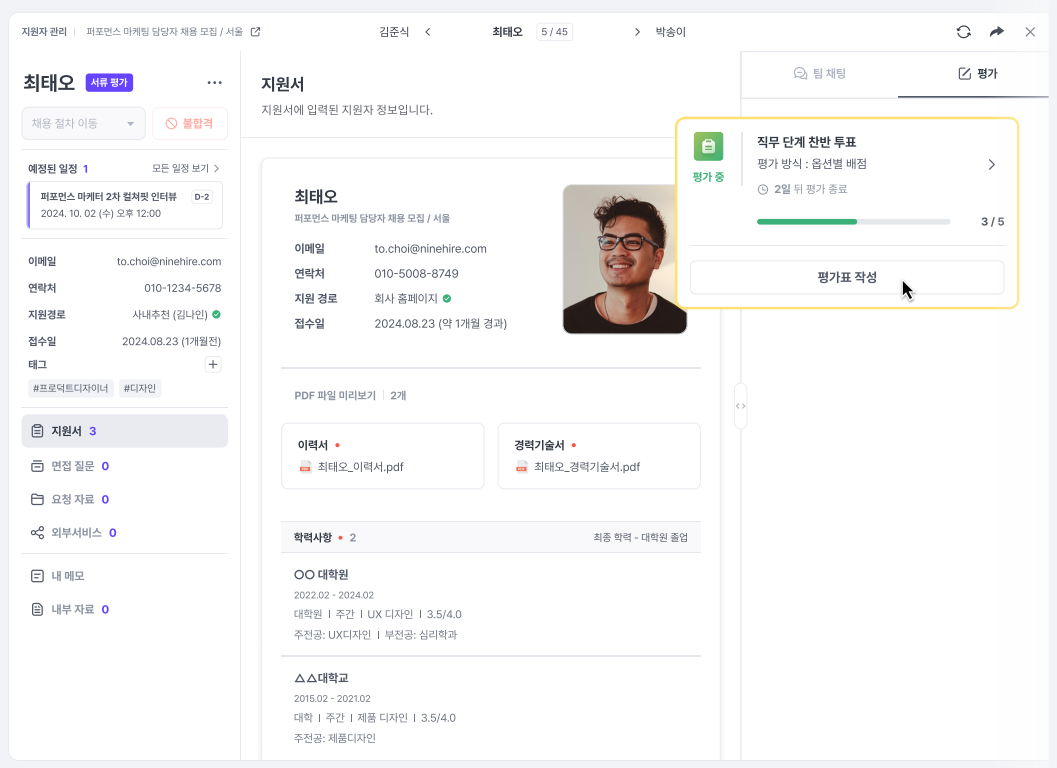This screenshot has width=1057, height=768.
Task: Click 최종 학력 - 대학원 졸업 label
Action: [x=640, y=537]
